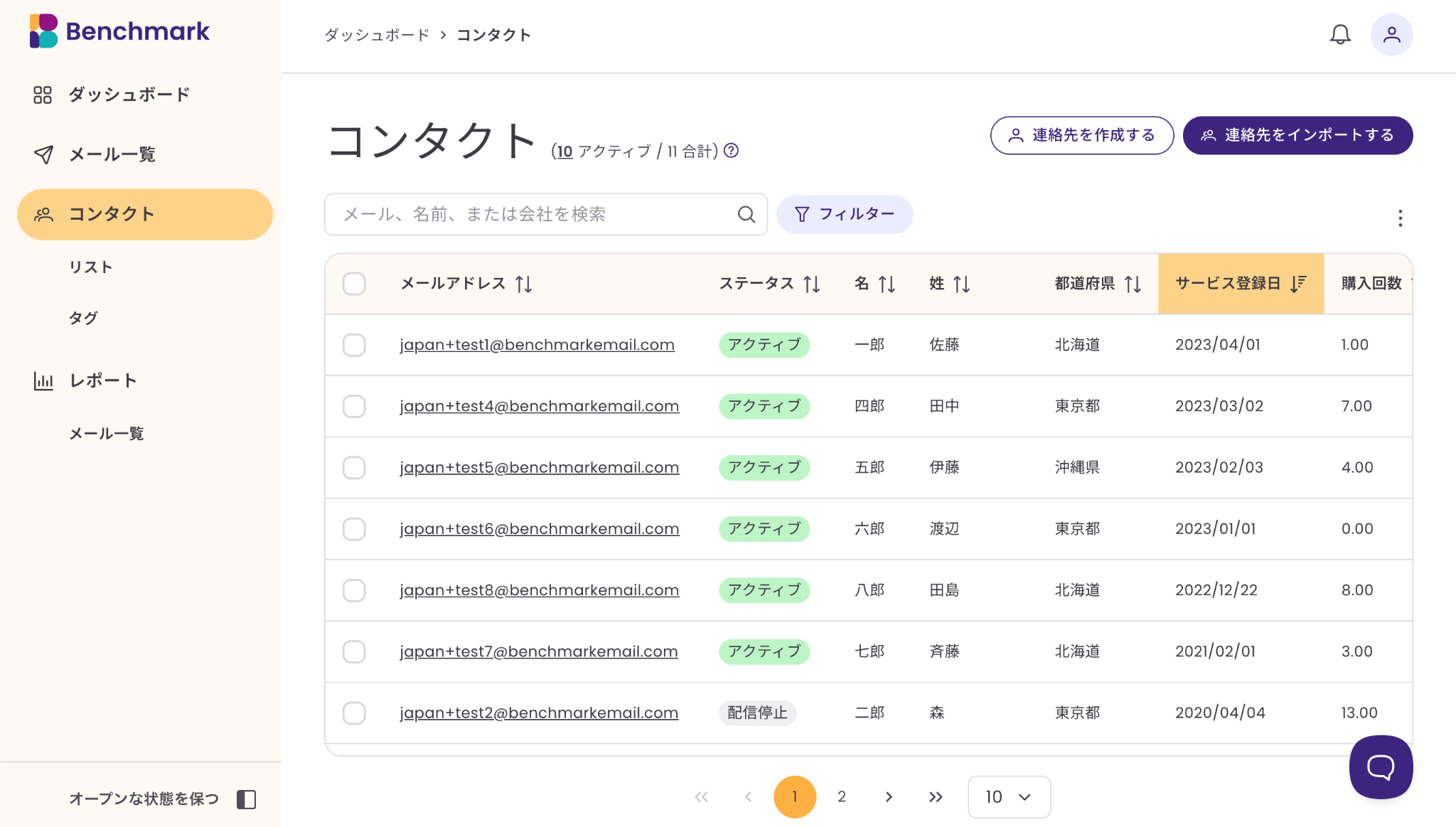This screenshot has width=1456, height=827.
Task: Click 連絡先をインポートする button
Action: 1297,135
